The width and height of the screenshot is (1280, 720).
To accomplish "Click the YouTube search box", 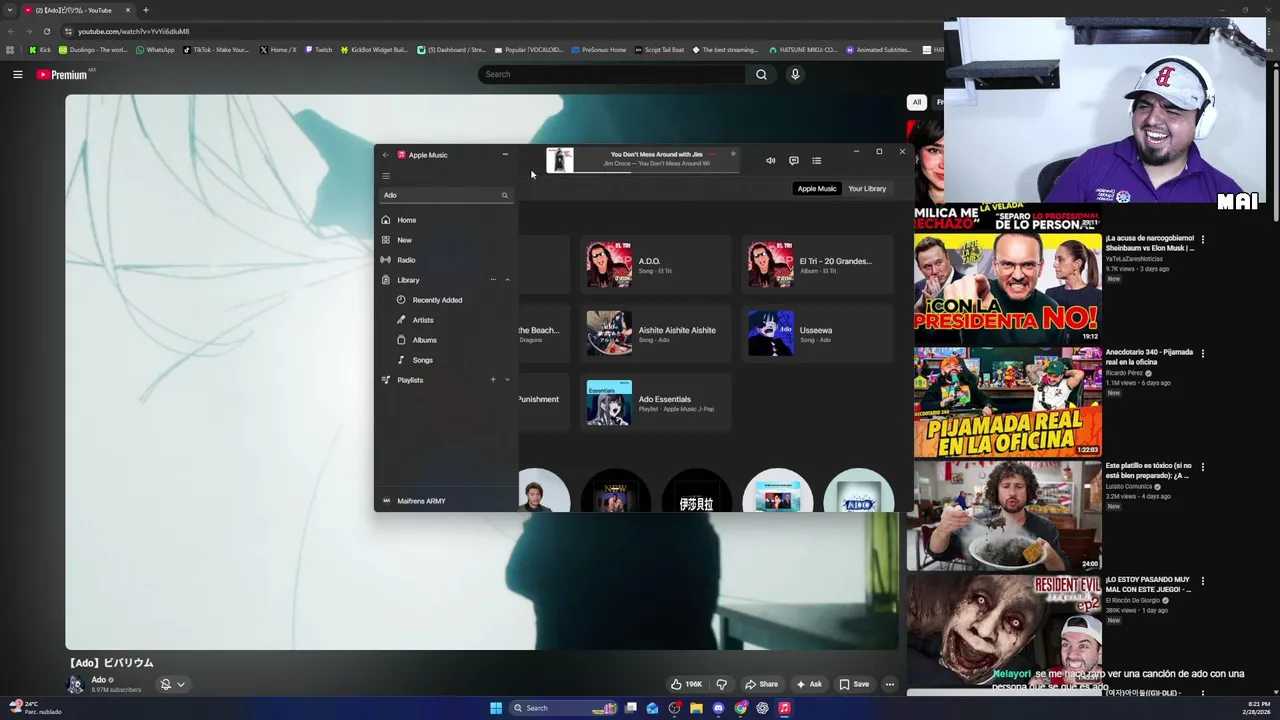I will [x=612, y=74].
